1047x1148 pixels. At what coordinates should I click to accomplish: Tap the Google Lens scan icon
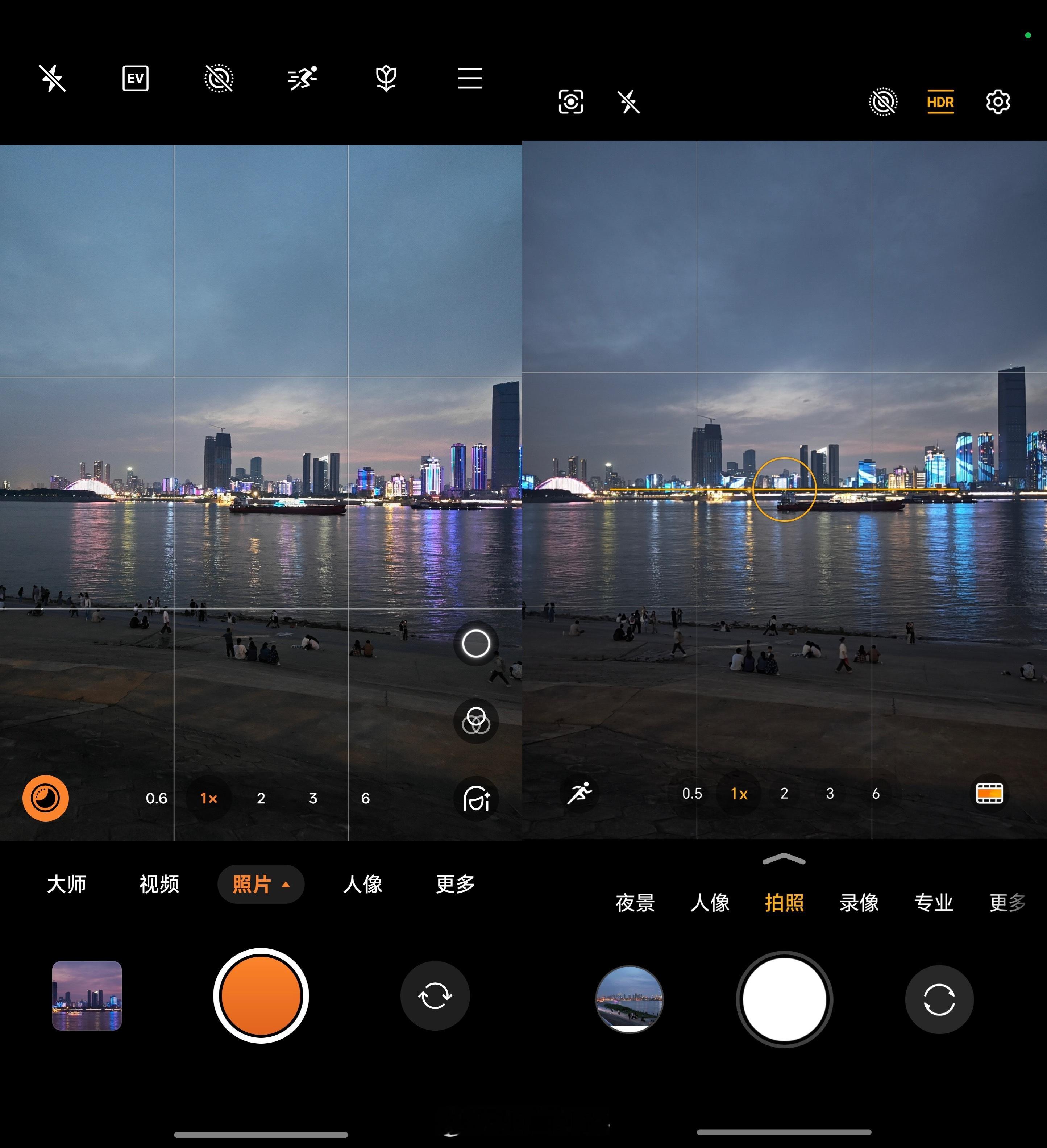[x=571, y=103]
